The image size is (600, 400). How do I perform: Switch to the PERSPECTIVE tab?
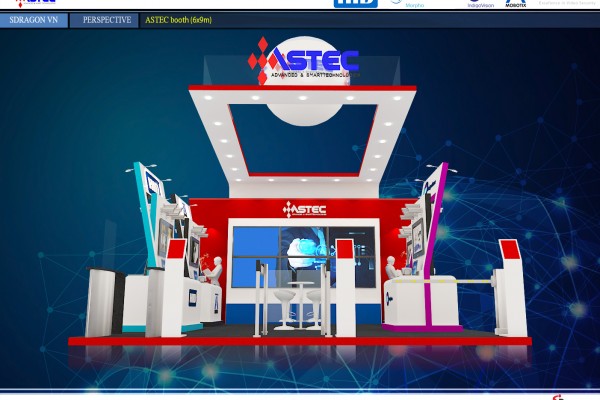coord(106,19)
